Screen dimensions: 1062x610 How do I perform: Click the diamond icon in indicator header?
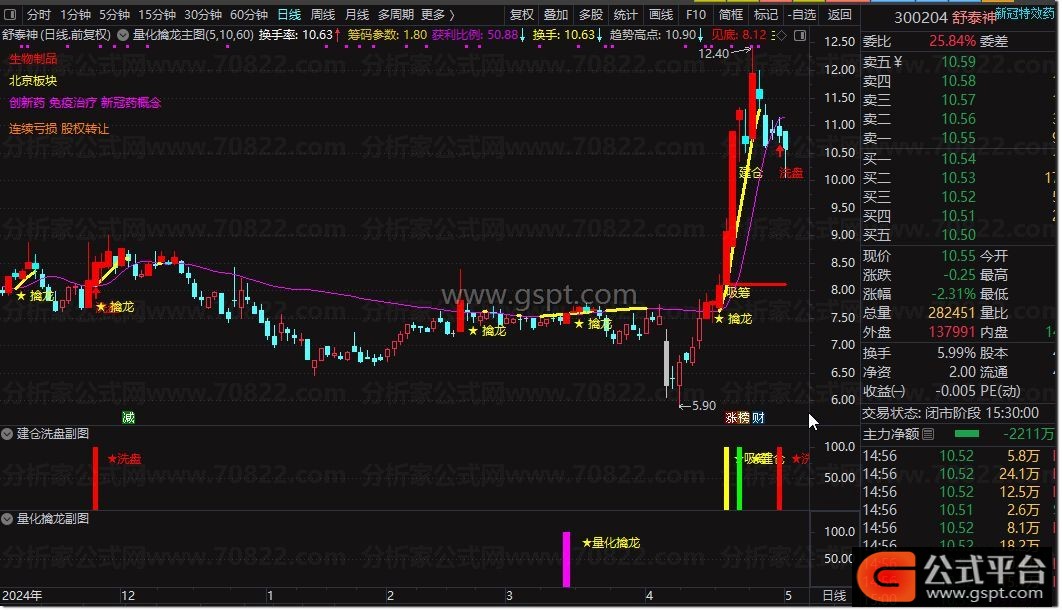[782, 35]
